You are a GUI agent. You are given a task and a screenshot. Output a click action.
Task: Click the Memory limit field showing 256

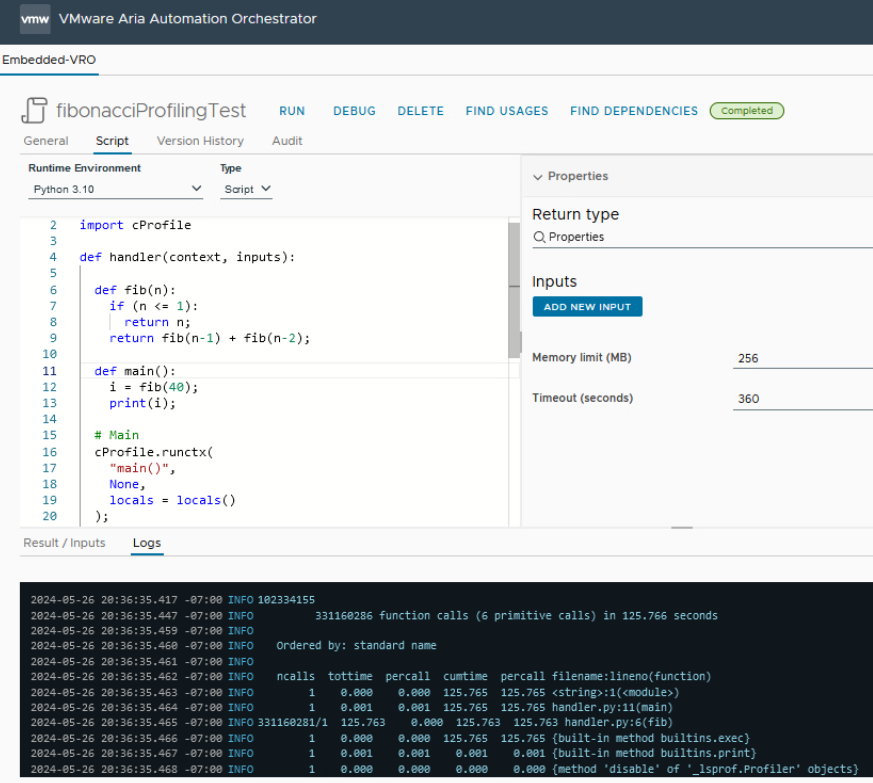[802, 359]
